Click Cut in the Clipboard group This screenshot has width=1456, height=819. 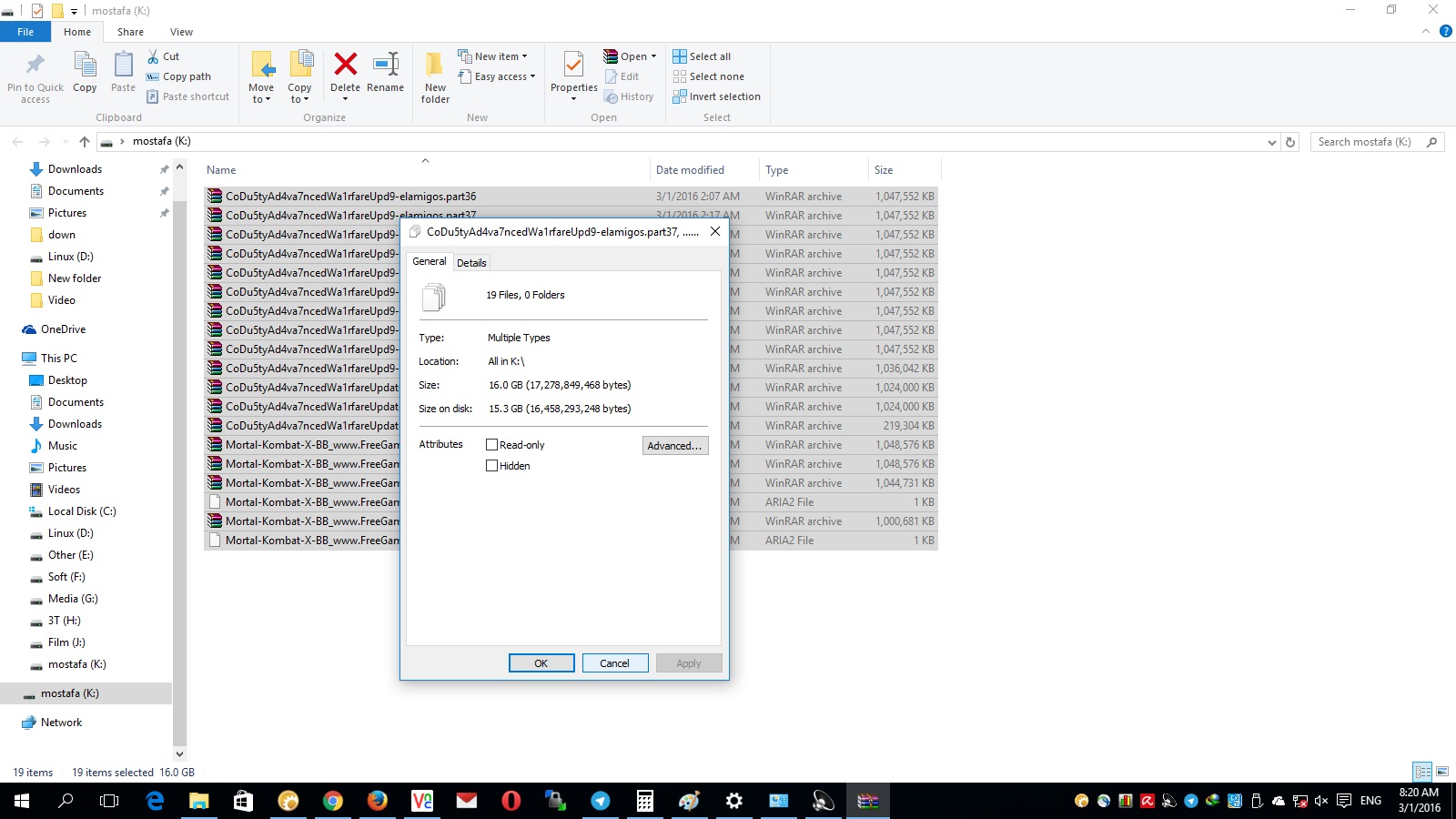click(164, 56)
